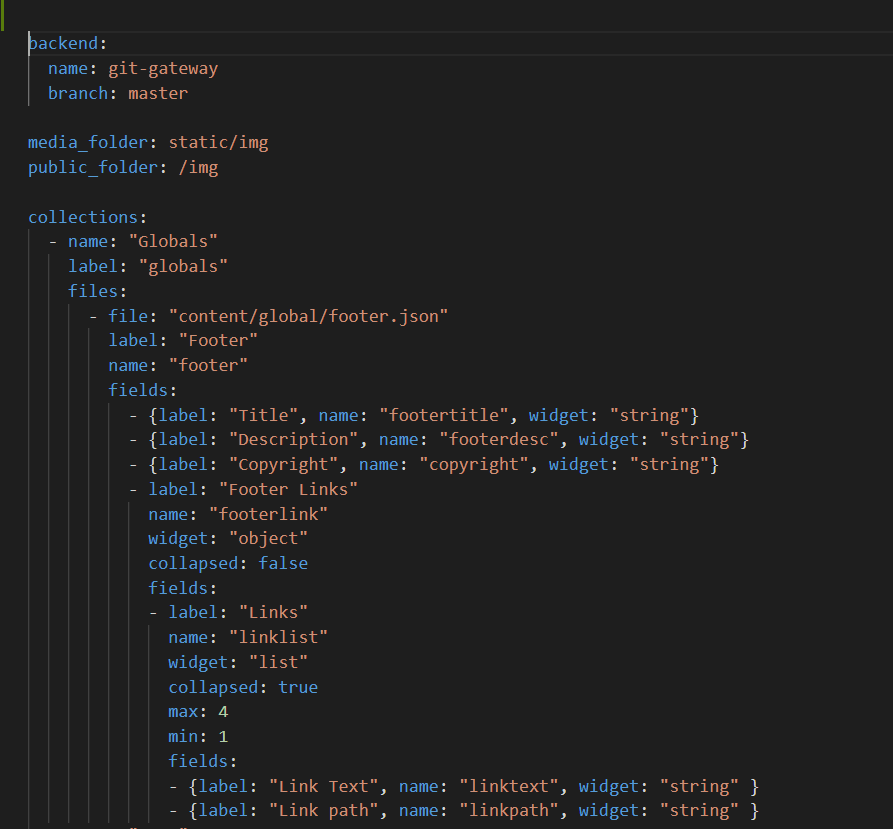Click "fields" key below "collapsed: false"

[178, 588]
